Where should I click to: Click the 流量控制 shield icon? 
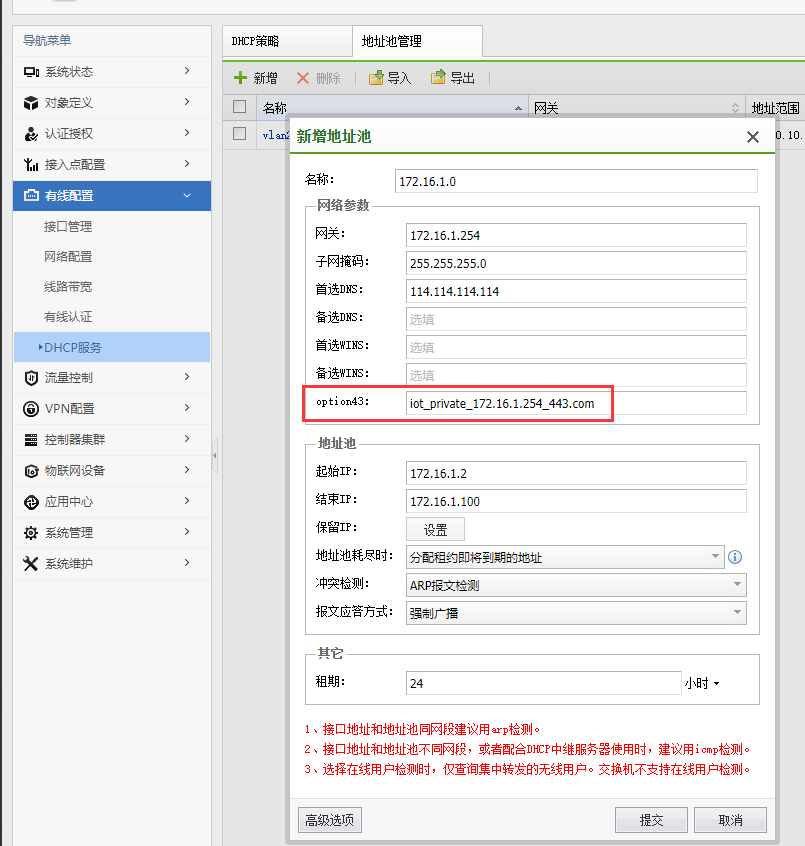(31, 378)
